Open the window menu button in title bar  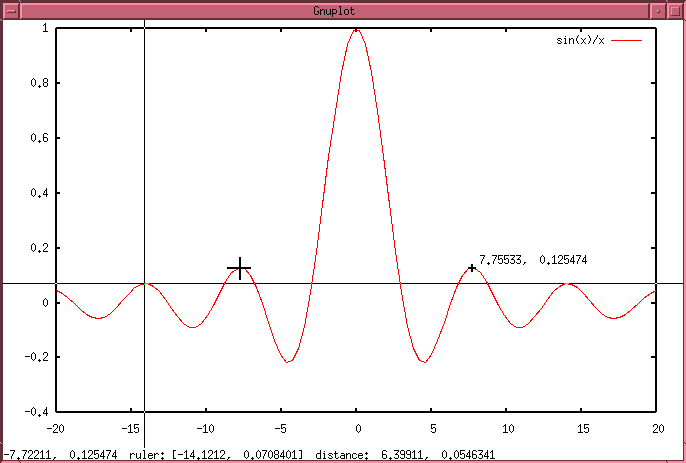point(9,9)
